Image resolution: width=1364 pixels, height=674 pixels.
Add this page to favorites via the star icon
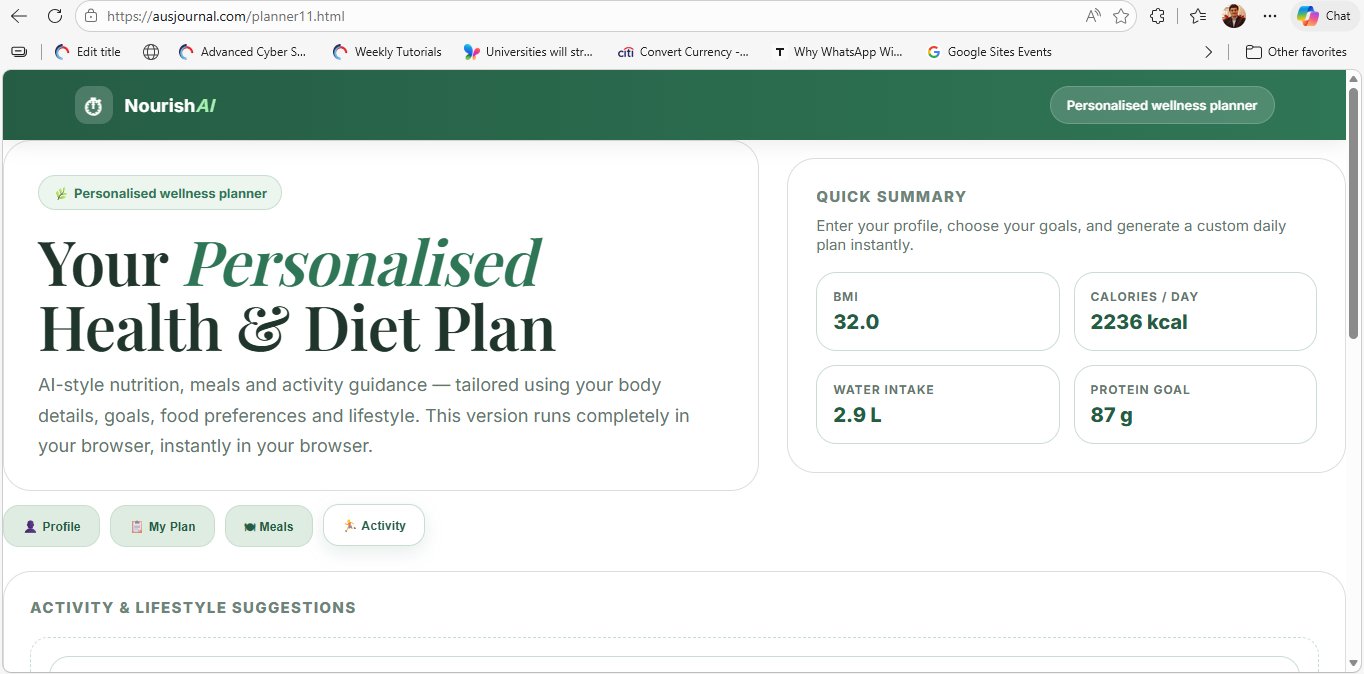pos(1120,16)
